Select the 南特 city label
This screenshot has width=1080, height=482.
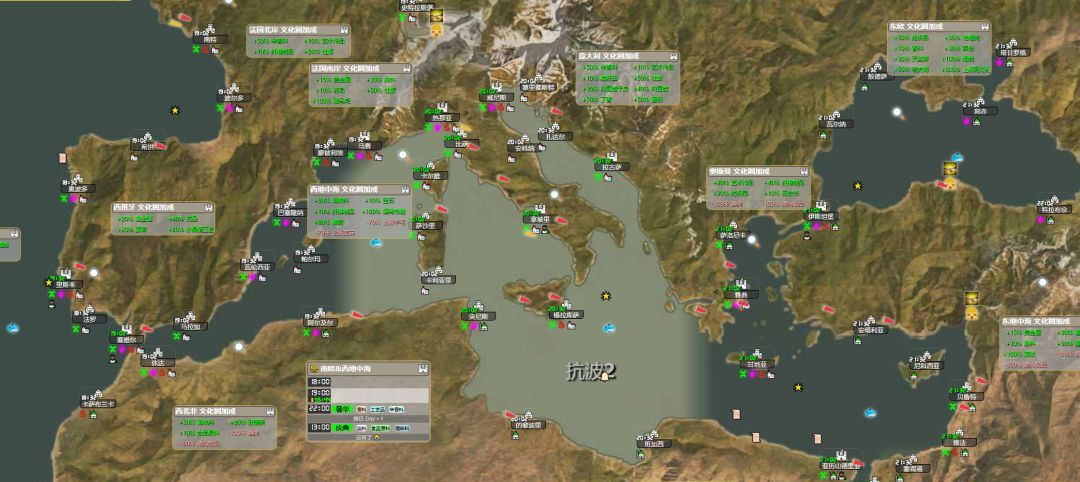(x=209, y=40)
